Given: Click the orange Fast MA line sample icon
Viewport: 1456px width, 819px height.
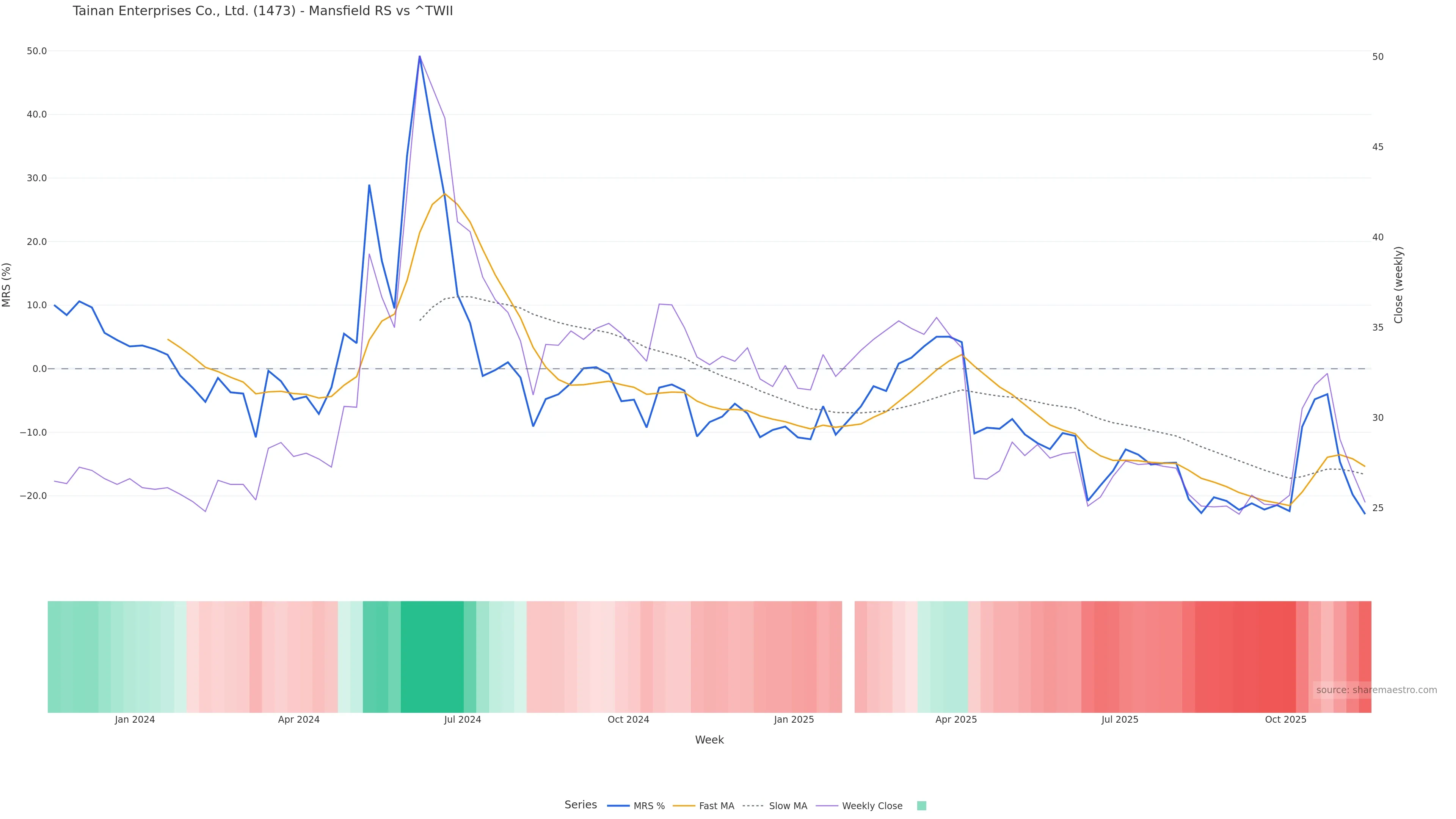Looking at the screenshot, I should click(x=684, y=806).
